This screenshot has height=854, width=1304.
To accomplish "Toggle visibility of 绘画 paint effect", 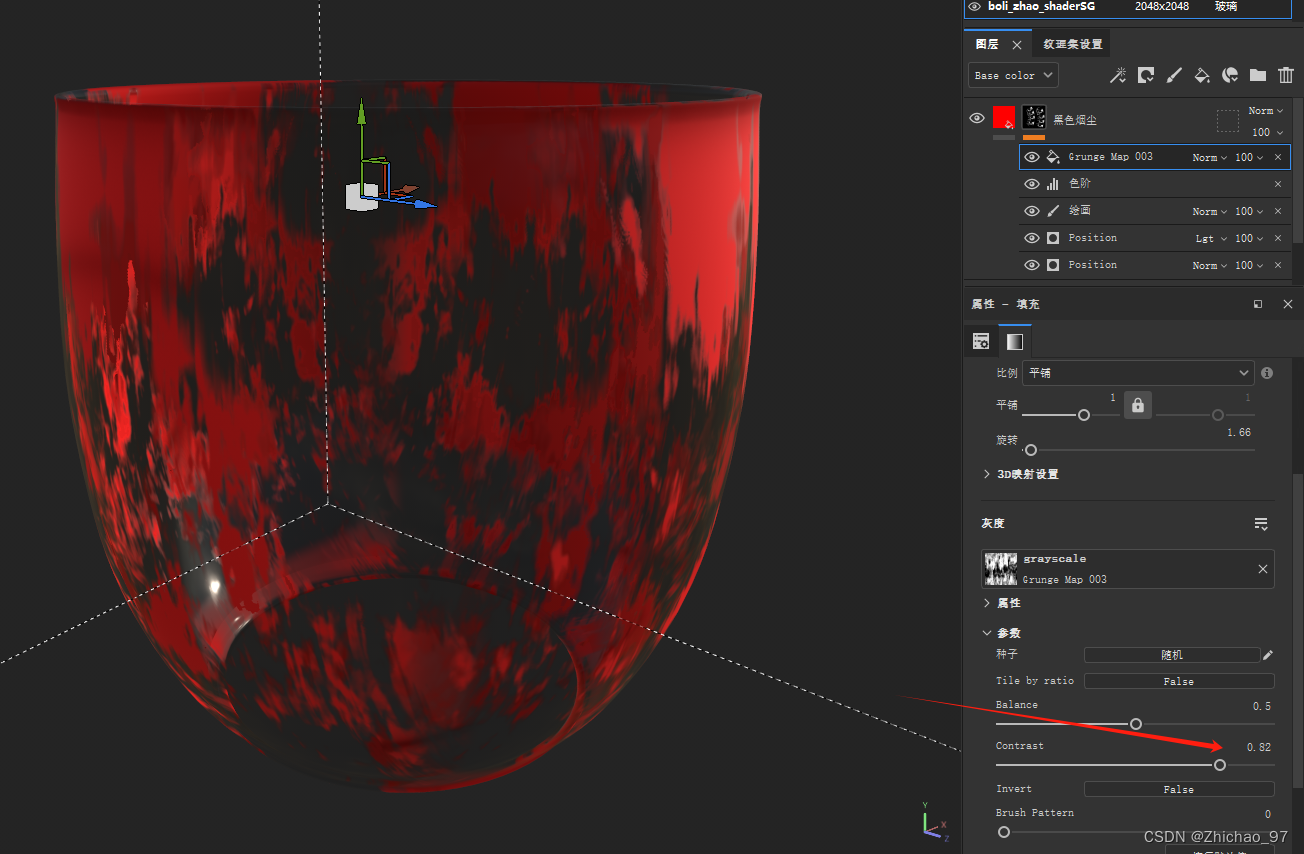I will point(1032,211).
